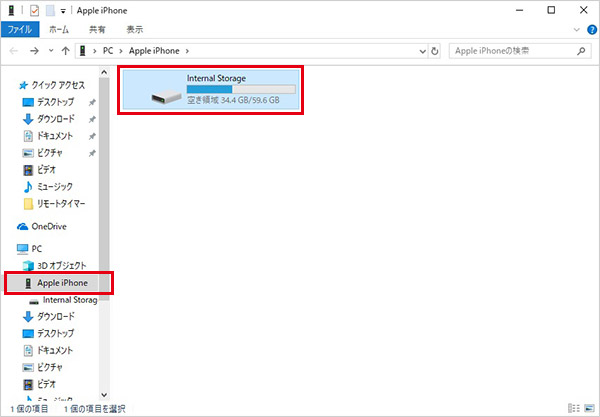This screenshot has width=600, height=417.
Task: Click PC in the address bar breadcrumb
Action: [x=108, y=51]
